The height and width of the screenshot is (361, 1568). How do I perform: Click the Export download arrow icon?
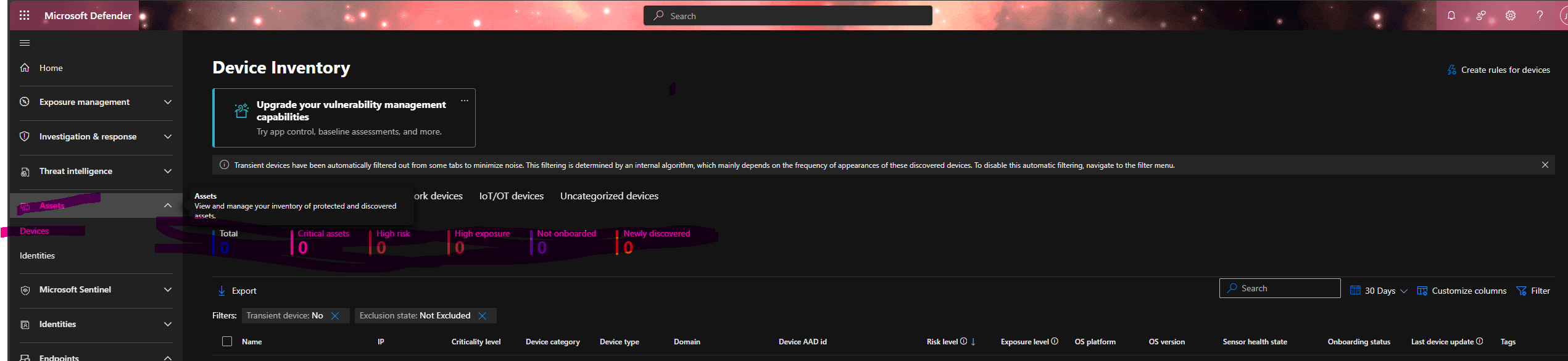(x=222, y=291)
